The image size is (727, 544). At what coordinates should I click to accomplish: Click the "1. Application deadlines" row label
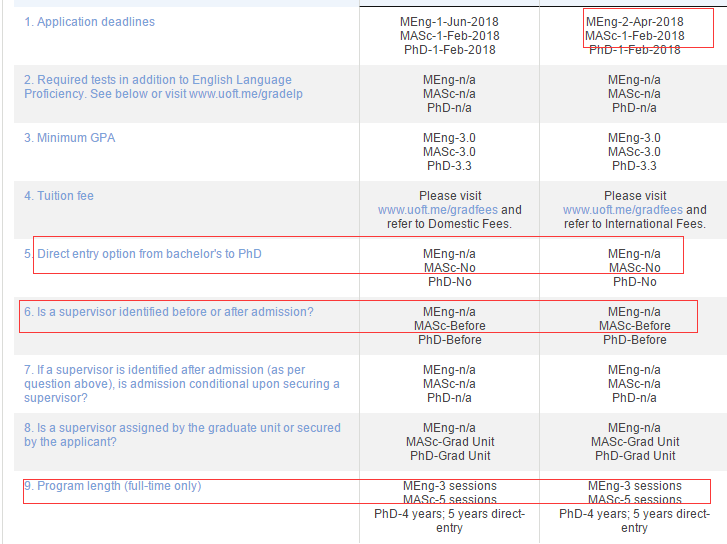[90, 22]
